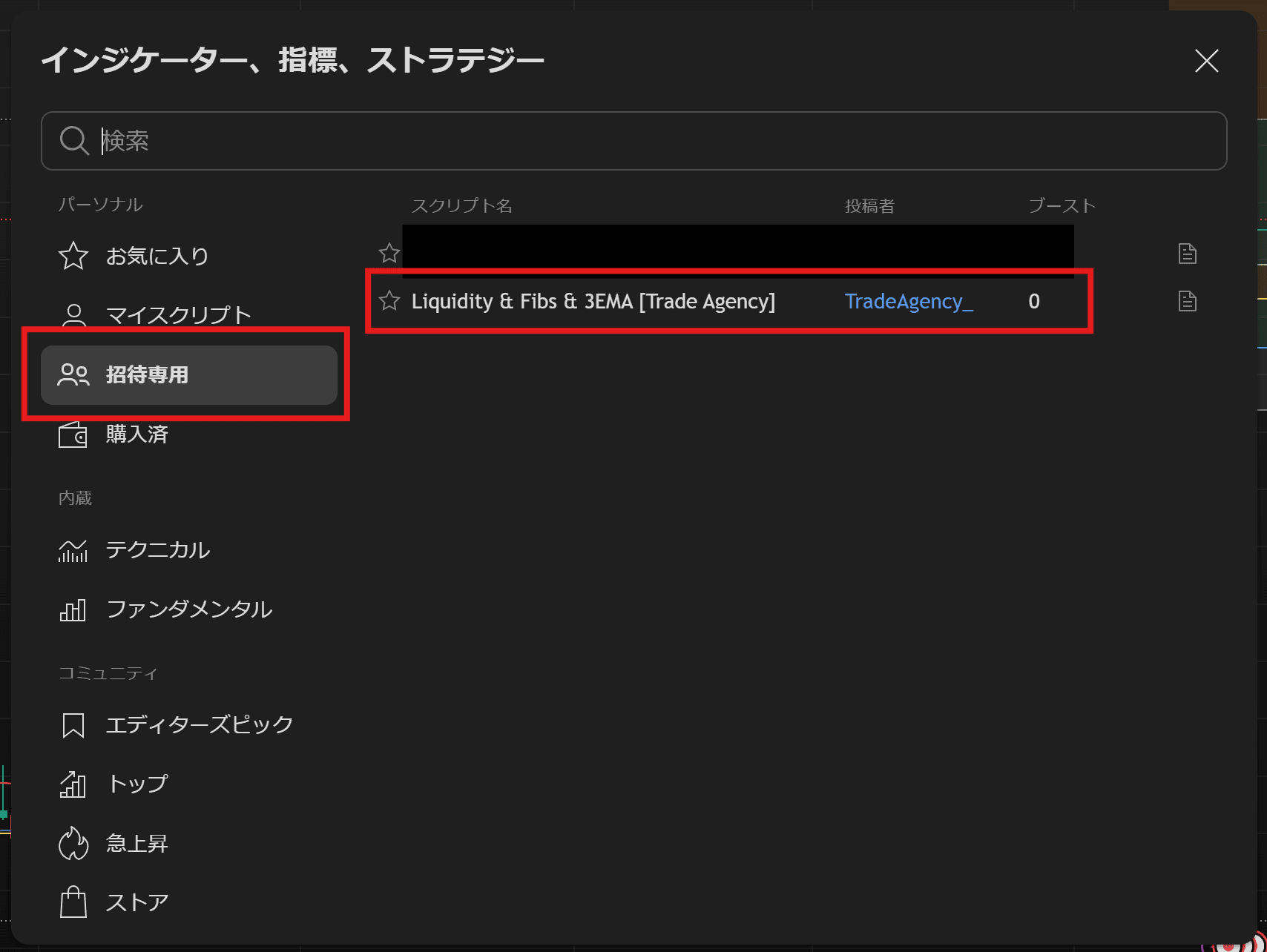The width and height of the screenshot is (1267, 952).
Task: Click the 検索 search input field
Action: (x=653, y=141)
